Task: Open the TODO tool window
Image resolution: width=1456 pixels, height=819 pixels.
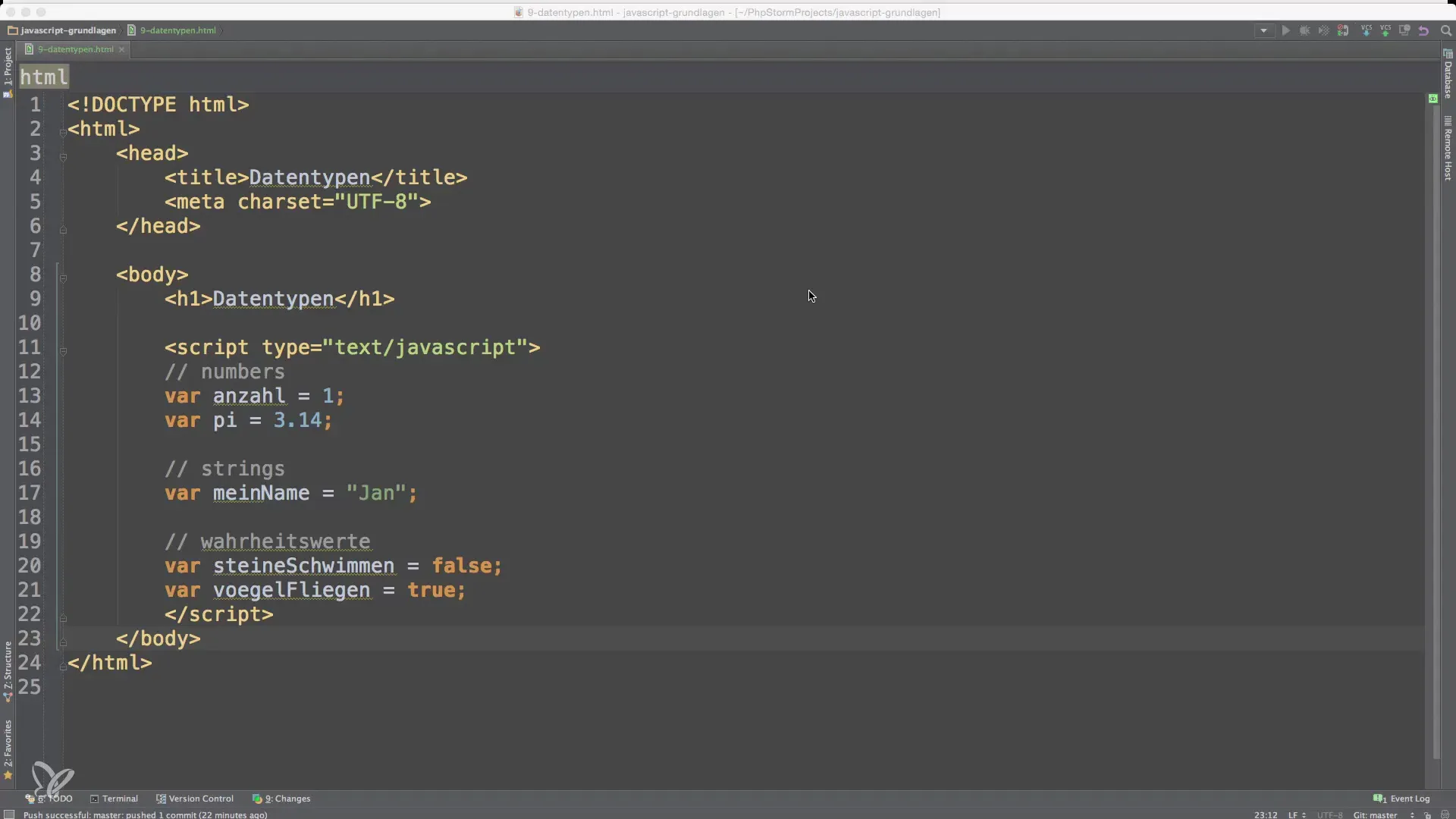Action: [49, 799]
